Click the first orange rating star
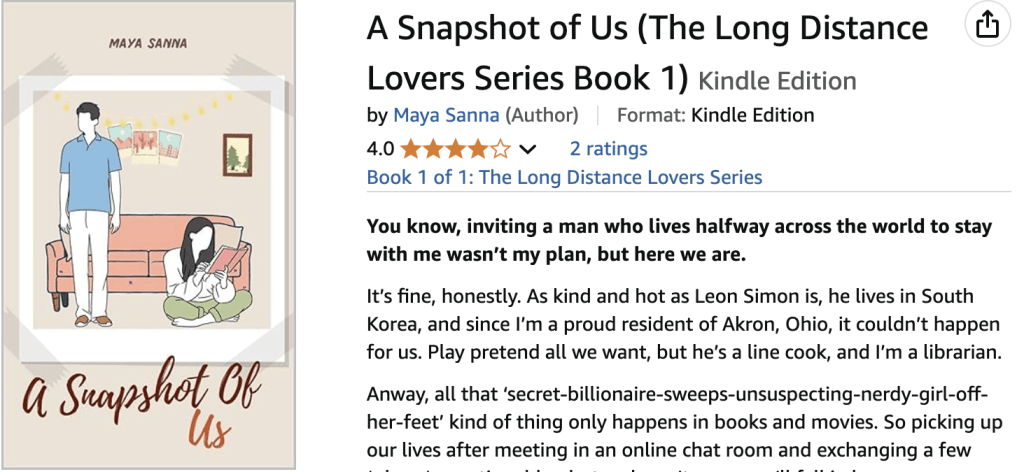The height and width of the screenshot is (472, 1024). coord(410,150)
